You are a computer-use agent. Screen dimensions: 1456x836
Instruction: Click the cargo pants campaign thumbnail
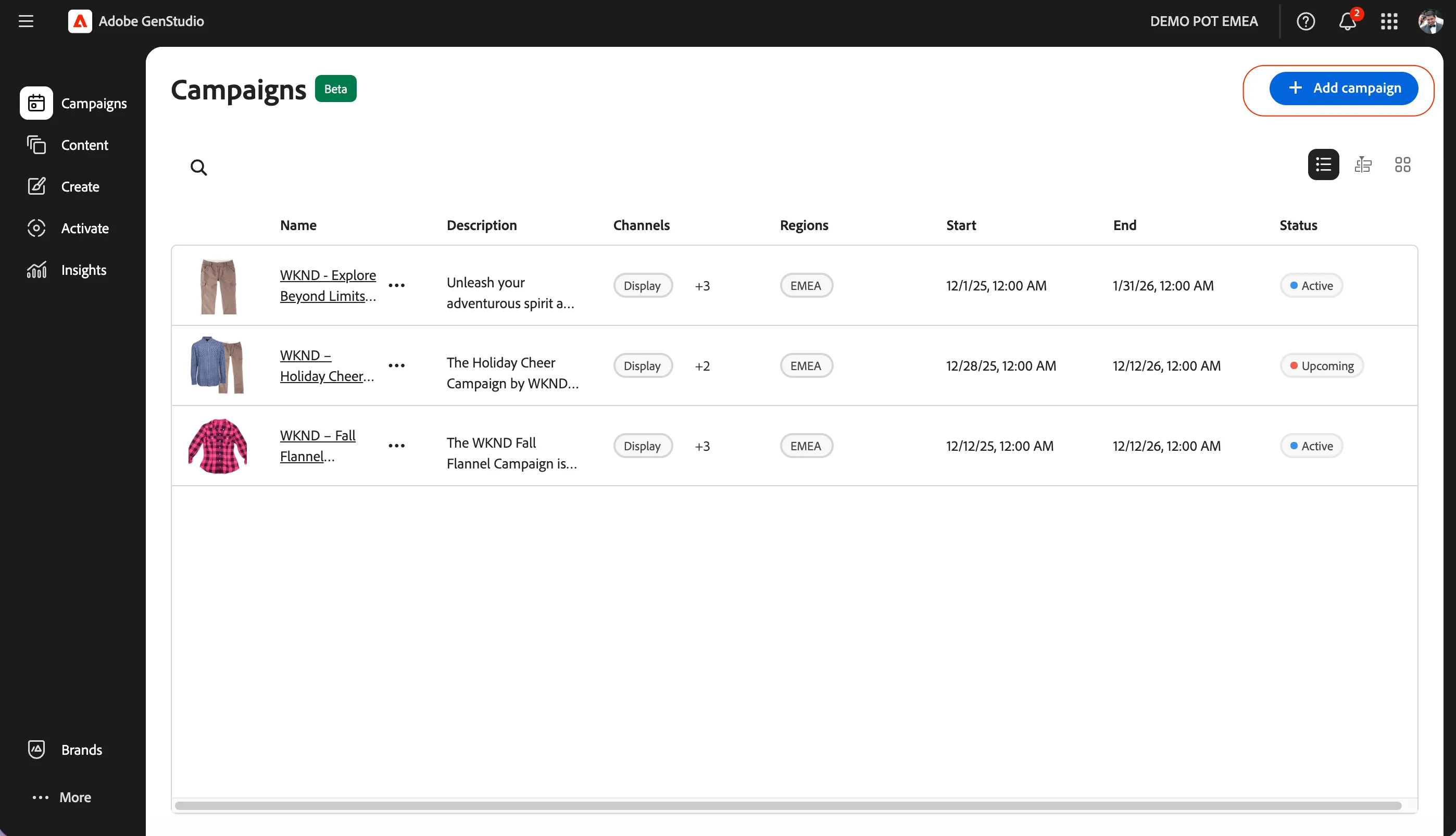(218, 286)
